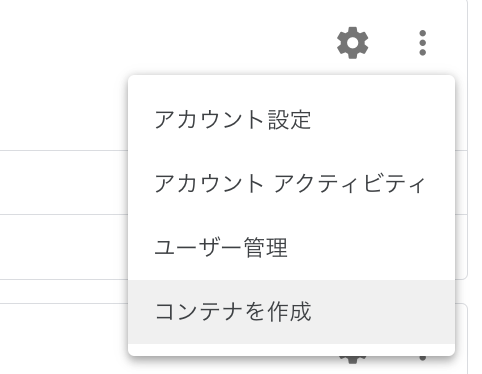Click the three-dot more options icon
This screenshot has width=482, height=374.
click(422, 43)
